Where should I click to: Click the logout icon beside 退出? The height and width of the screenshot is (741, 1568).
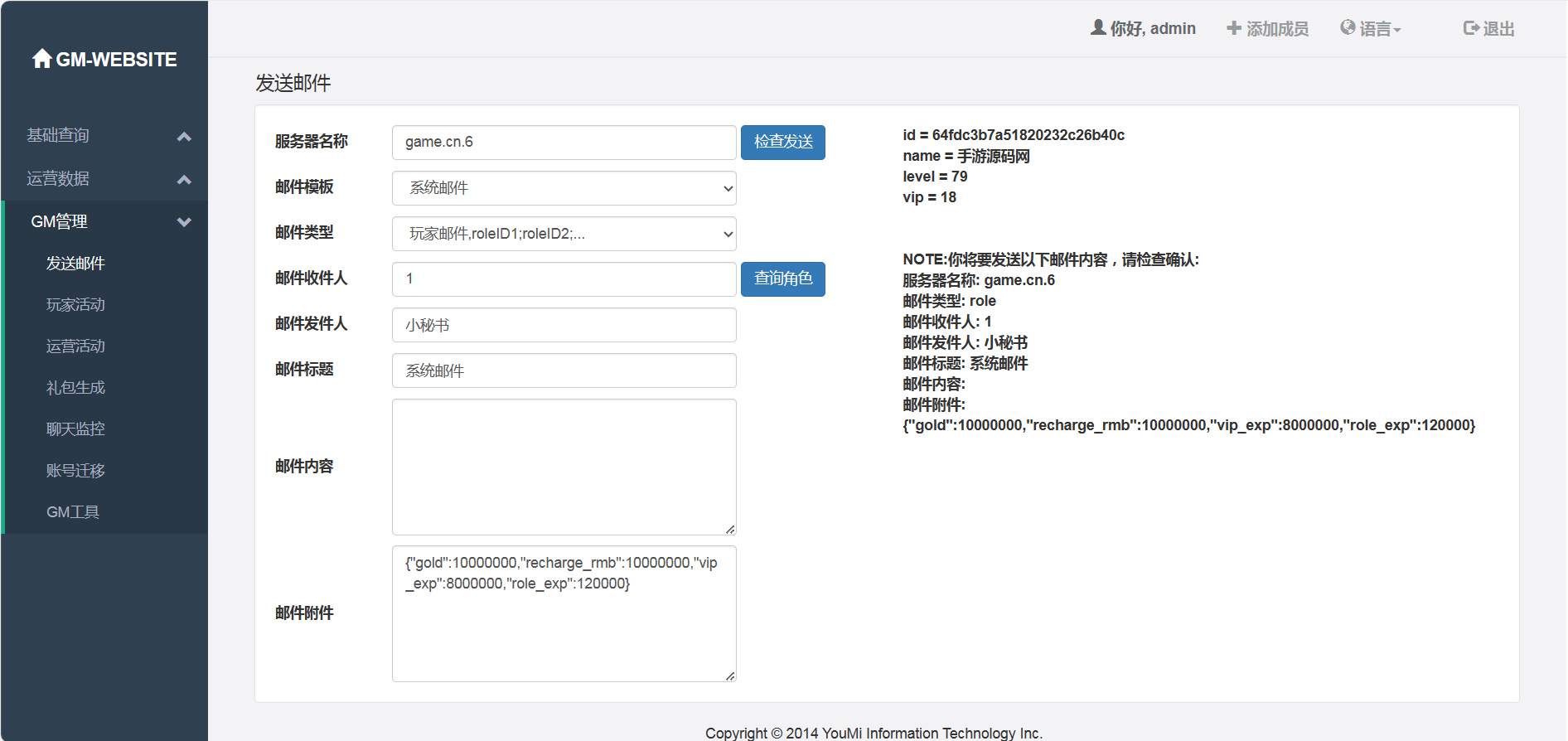coord(1471,28)
